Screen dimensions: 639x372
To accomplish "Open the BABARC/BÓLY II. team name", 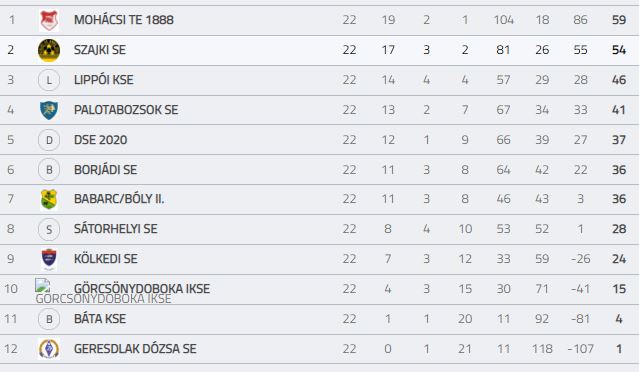I will [119, 199].
